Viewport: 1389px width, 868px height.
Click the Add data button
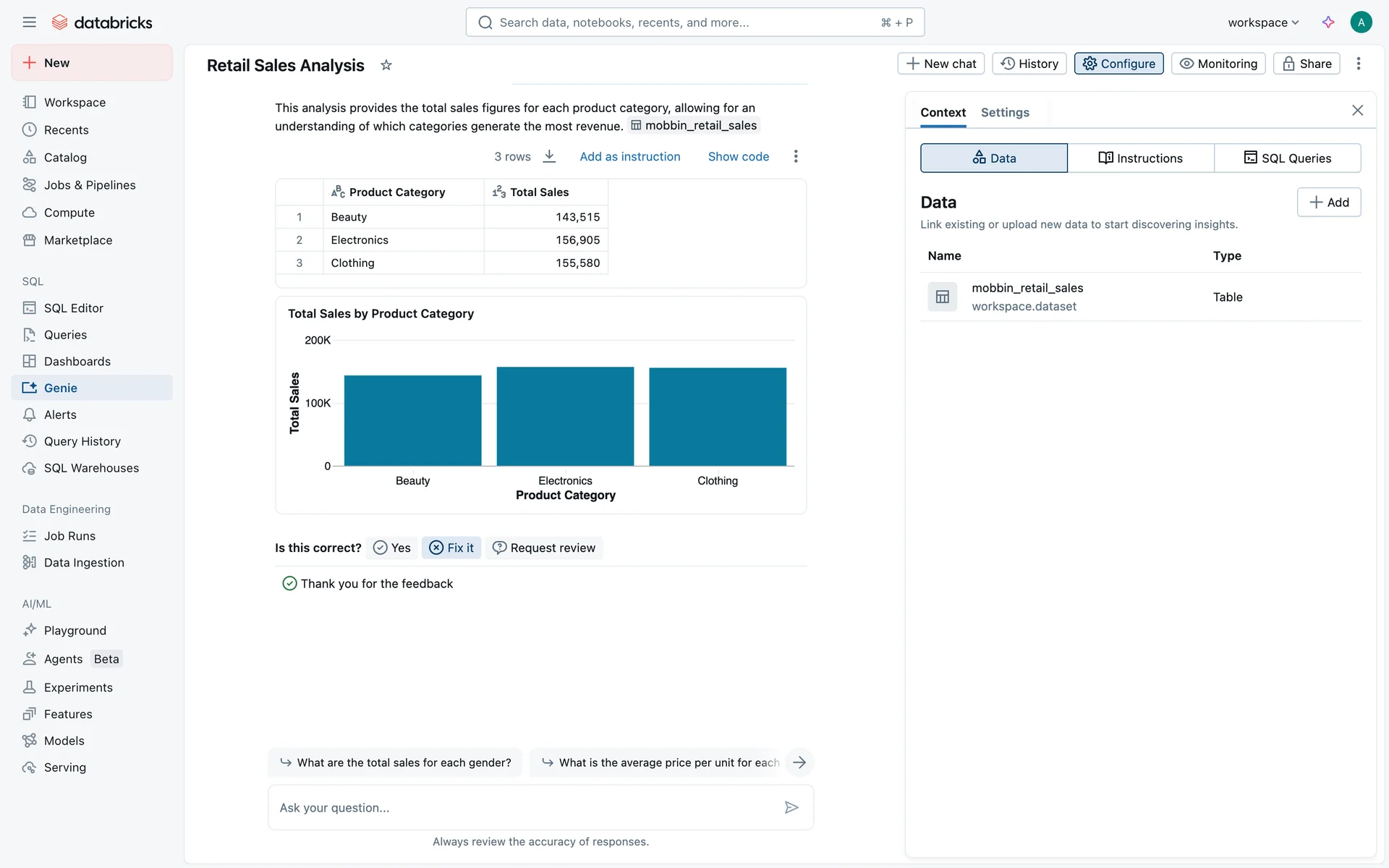point(1328,202)
